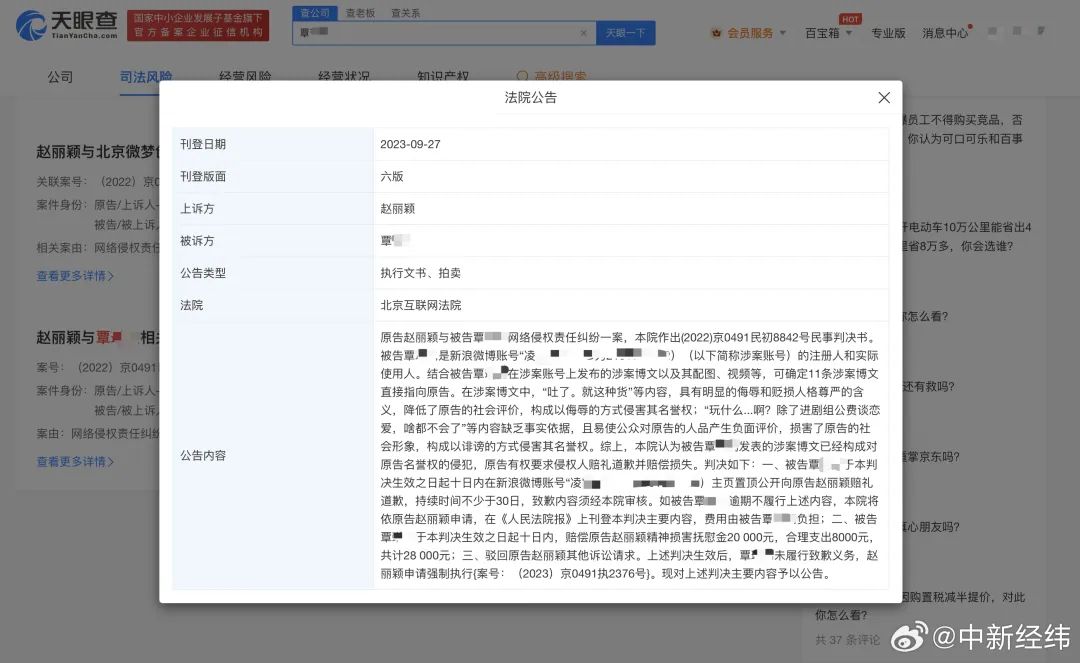Click the 天眼一下 search button
The width and height of the screenshot is (1080, 663).
625,32
